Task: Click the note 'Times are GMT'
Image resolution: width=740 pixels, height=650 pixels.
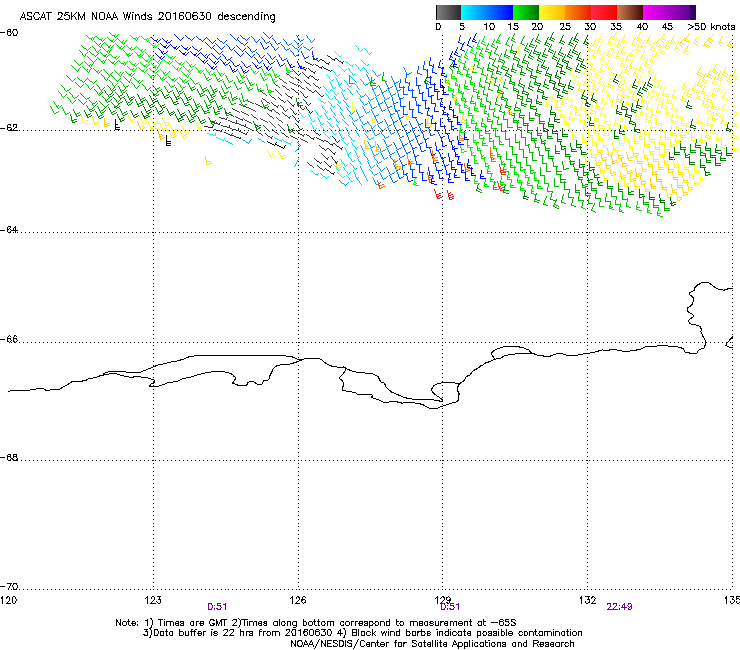Action: tap(193, 623)
